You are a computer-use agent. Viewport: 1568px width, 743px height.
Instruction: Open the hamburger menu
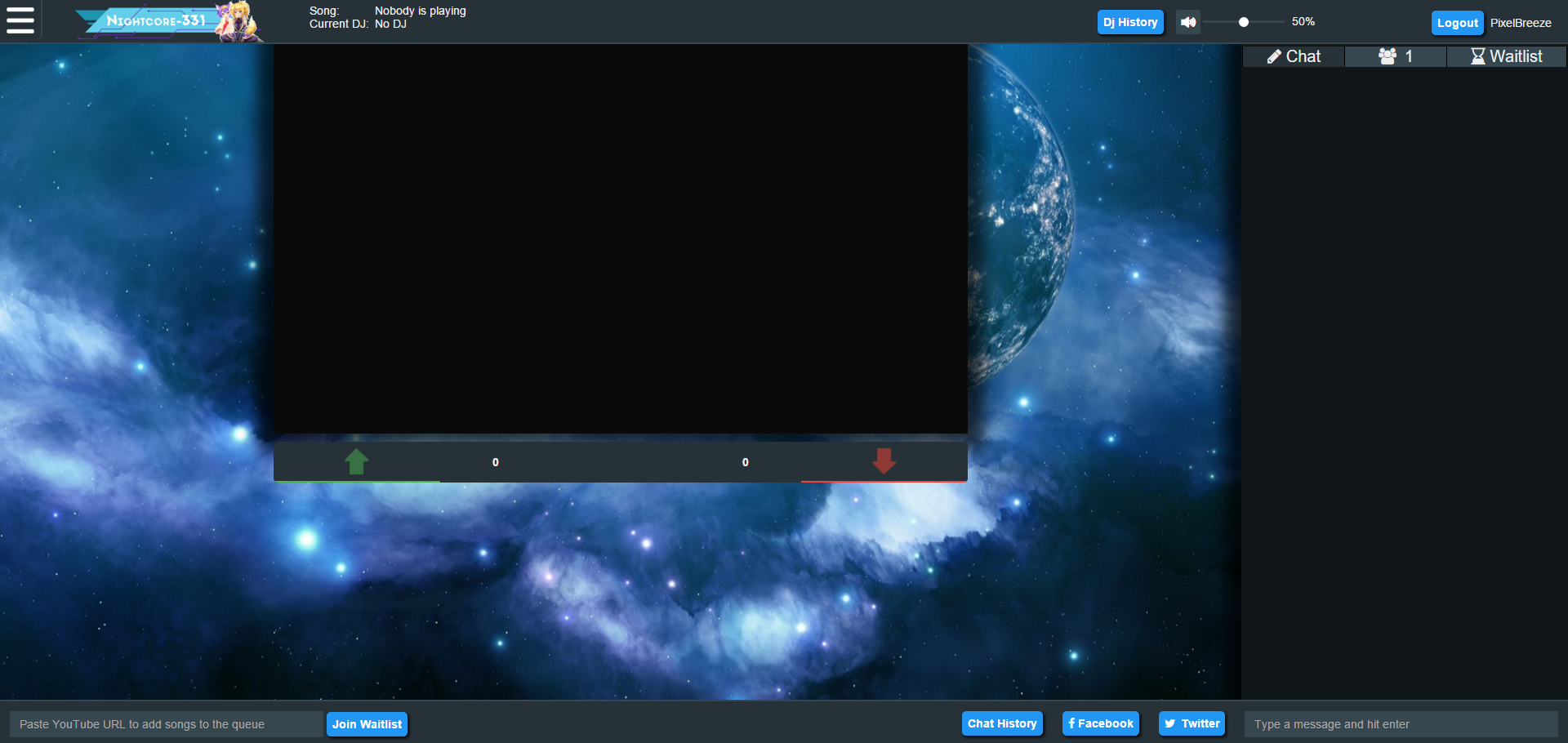[20, 20]
